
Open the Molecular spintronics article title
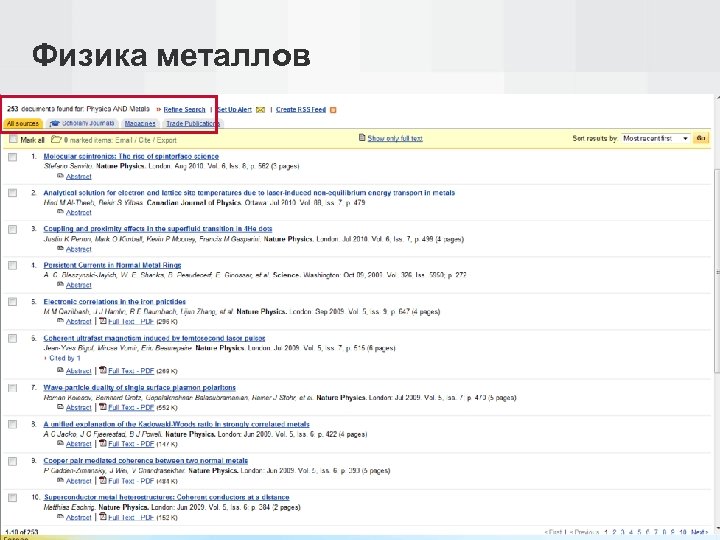(131, 156)
